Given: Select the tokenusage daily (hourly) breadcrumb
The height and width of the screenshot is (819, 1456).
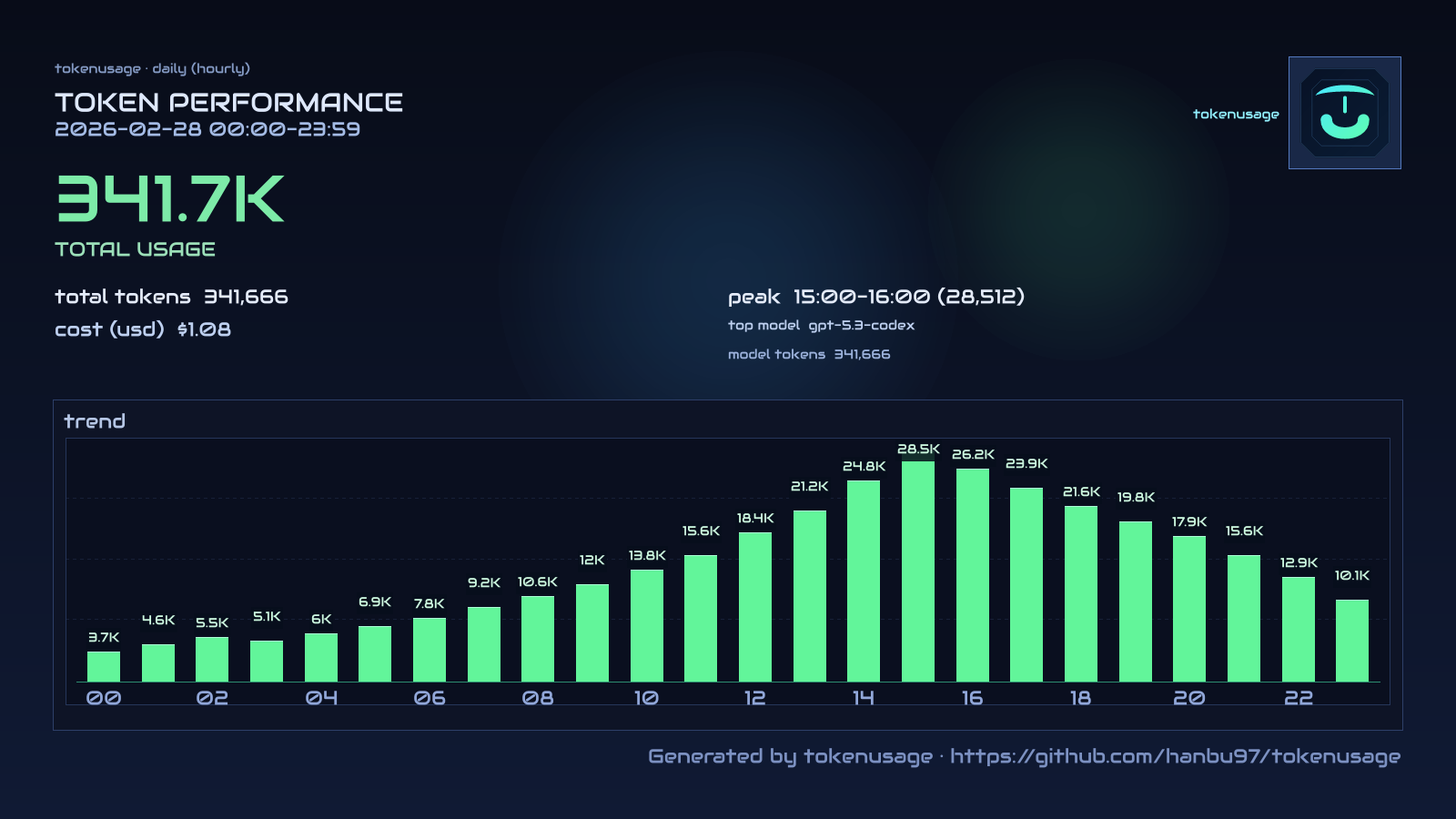Looking at the screenshot, I should click(153, 67).
